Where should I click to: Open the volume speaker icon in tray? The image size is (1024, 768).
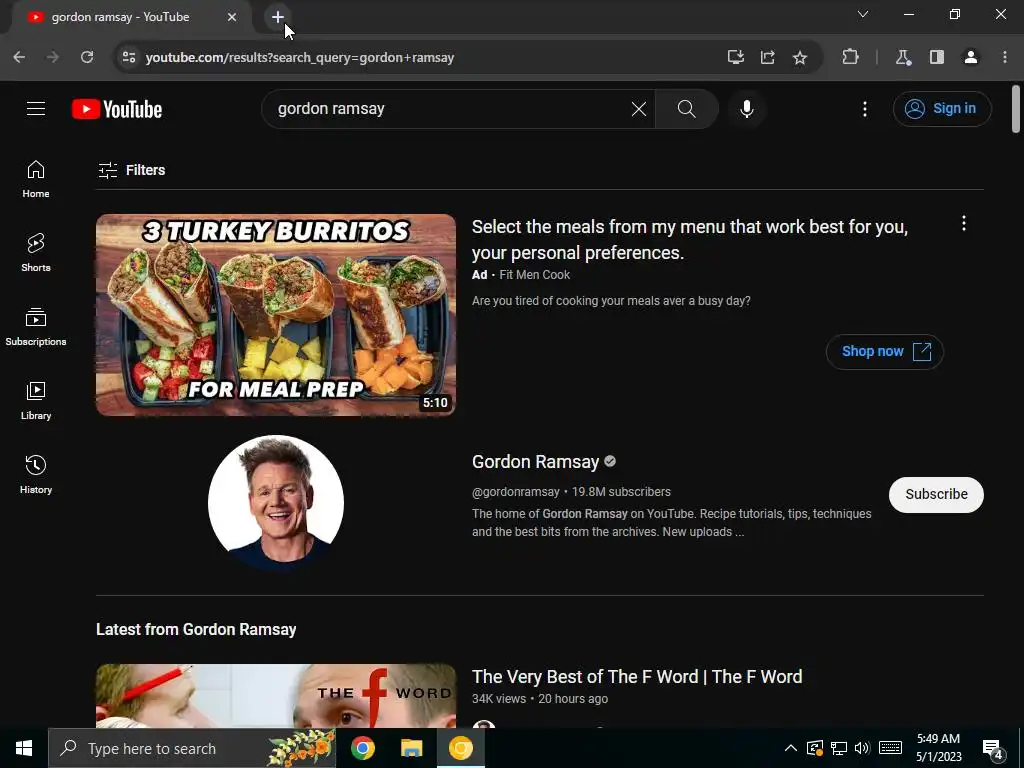(x=862, y=748)
